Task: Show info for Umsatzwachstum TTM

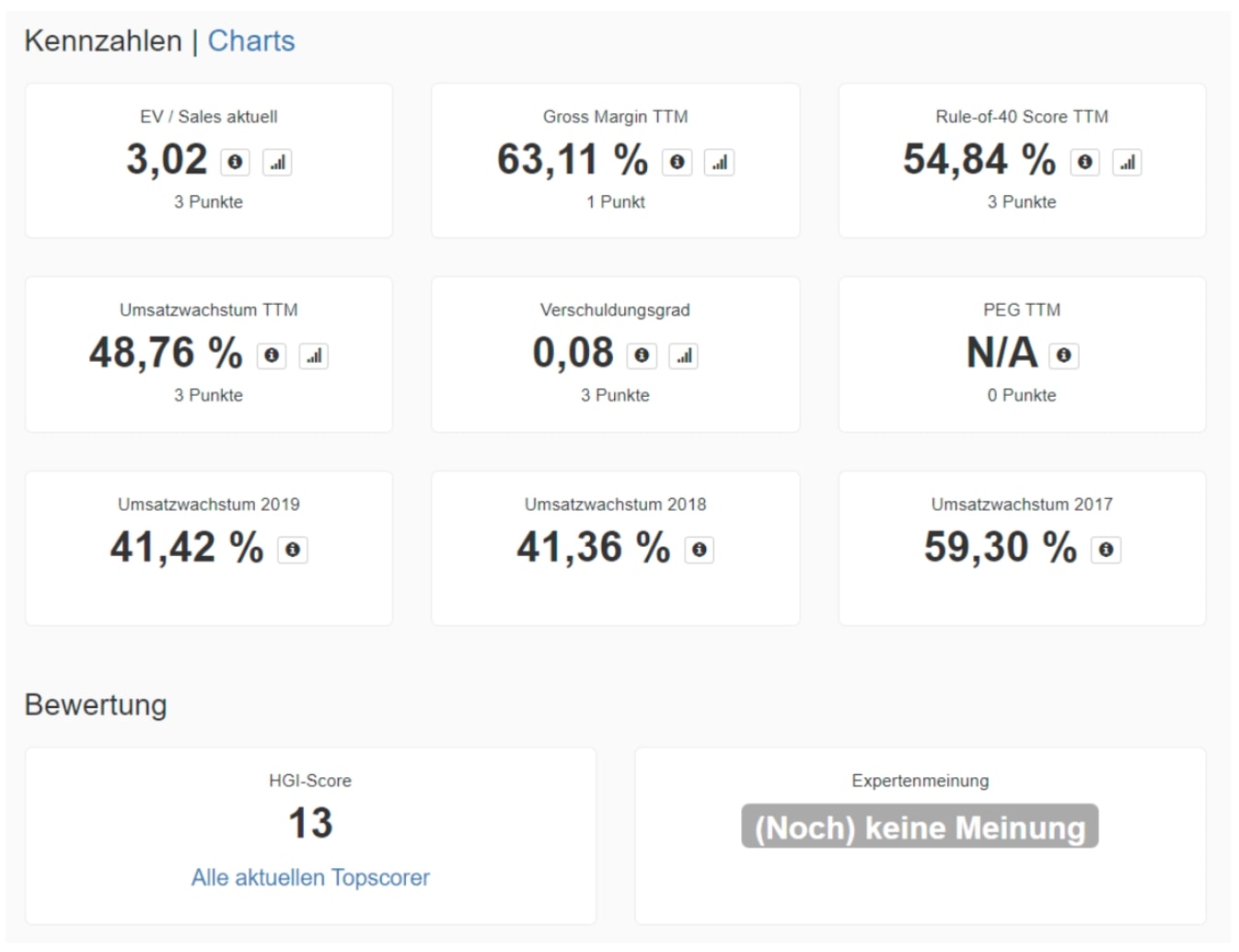Action: [272, 355]
